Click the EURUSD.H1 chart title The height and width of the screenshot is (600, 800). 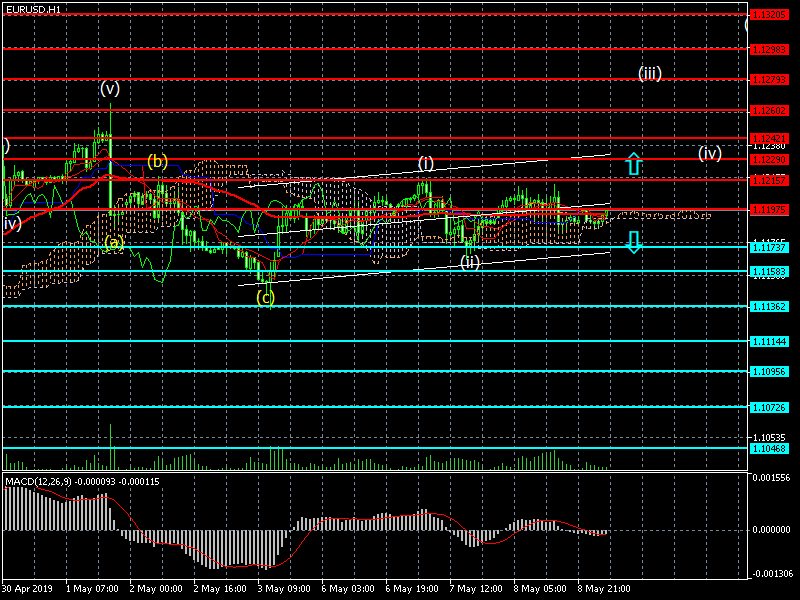coord(33,10)
